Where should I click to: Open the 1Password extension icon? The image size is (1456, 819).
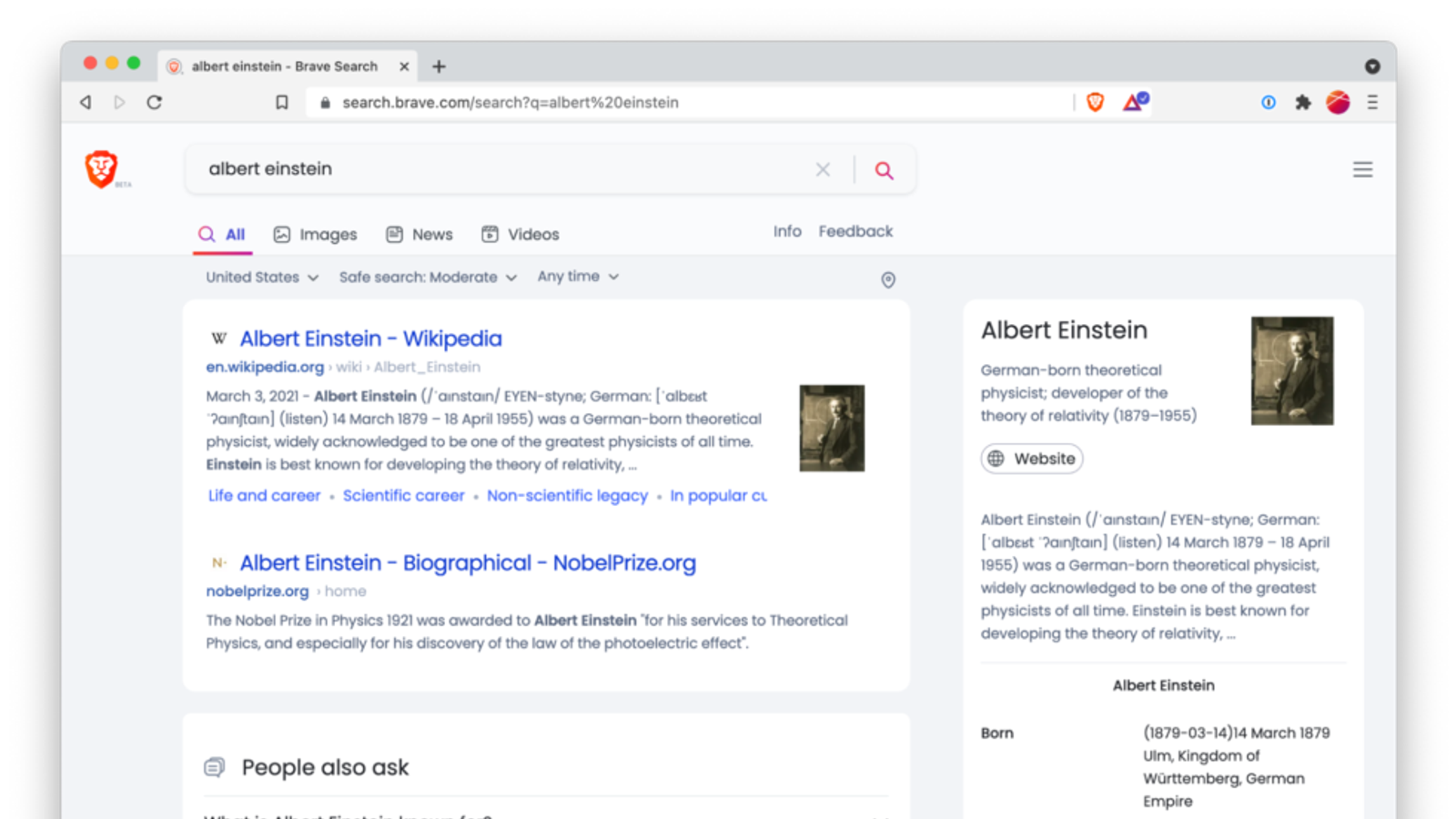click(1269, 102)
